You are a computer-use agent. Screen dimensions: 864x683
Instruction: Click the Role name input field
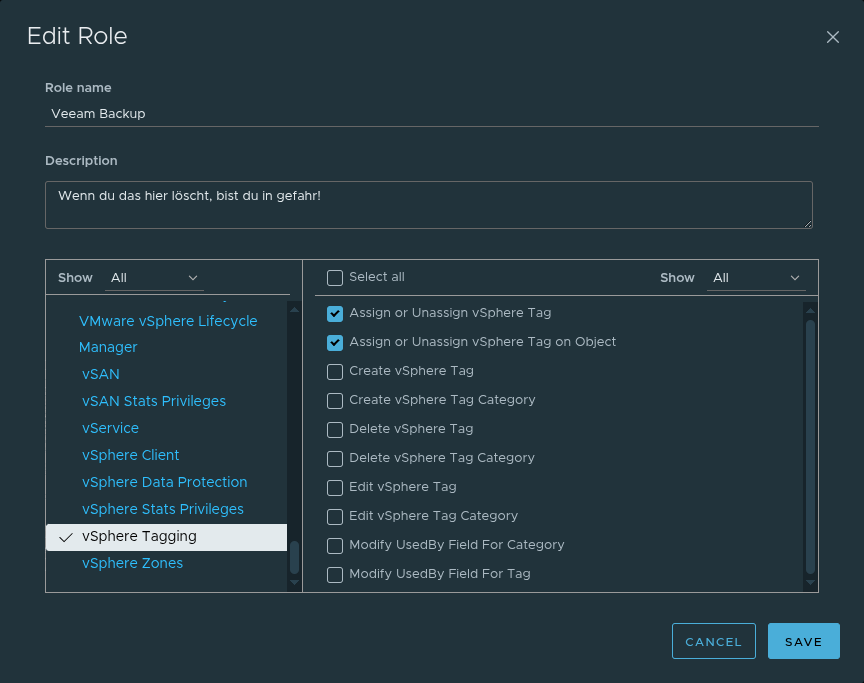tap(431, 114)
